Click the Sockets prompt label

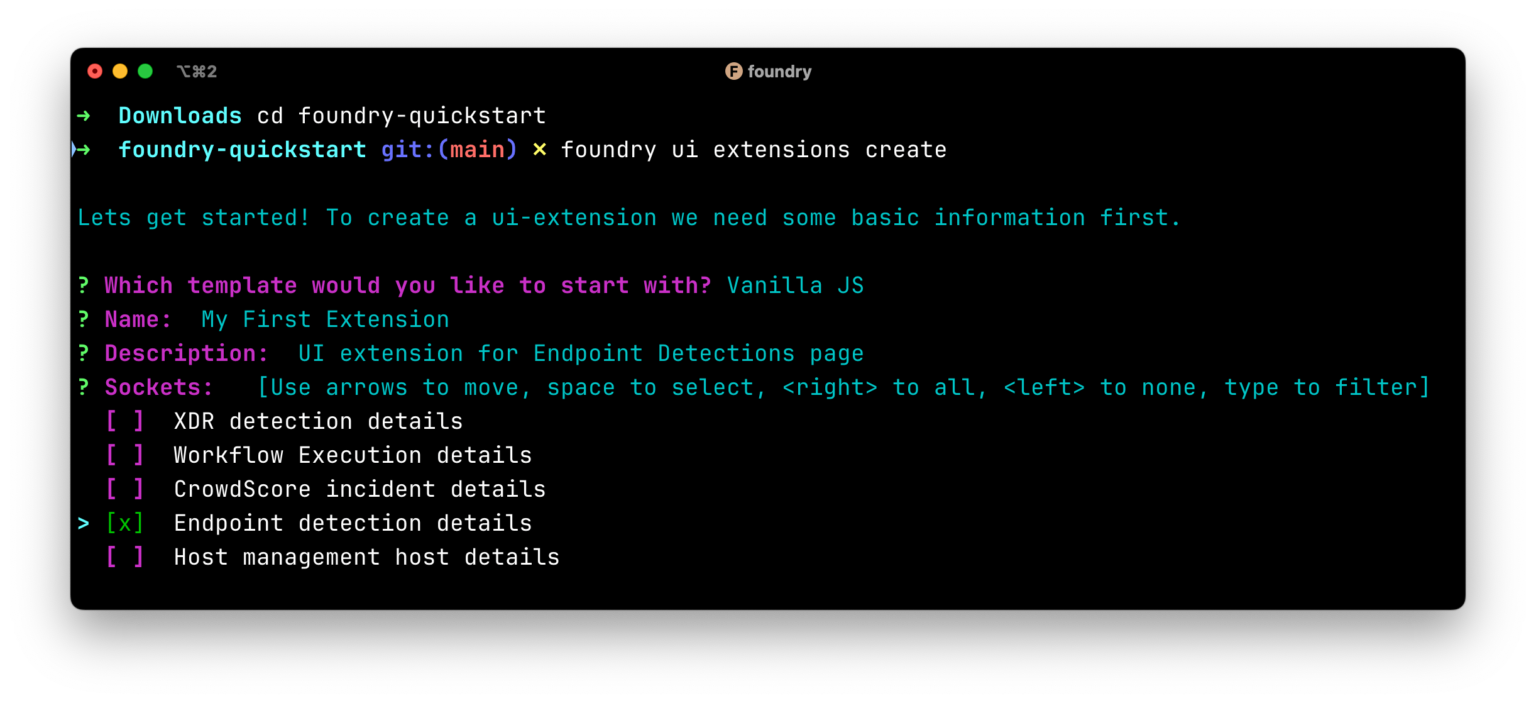point(159,388)
